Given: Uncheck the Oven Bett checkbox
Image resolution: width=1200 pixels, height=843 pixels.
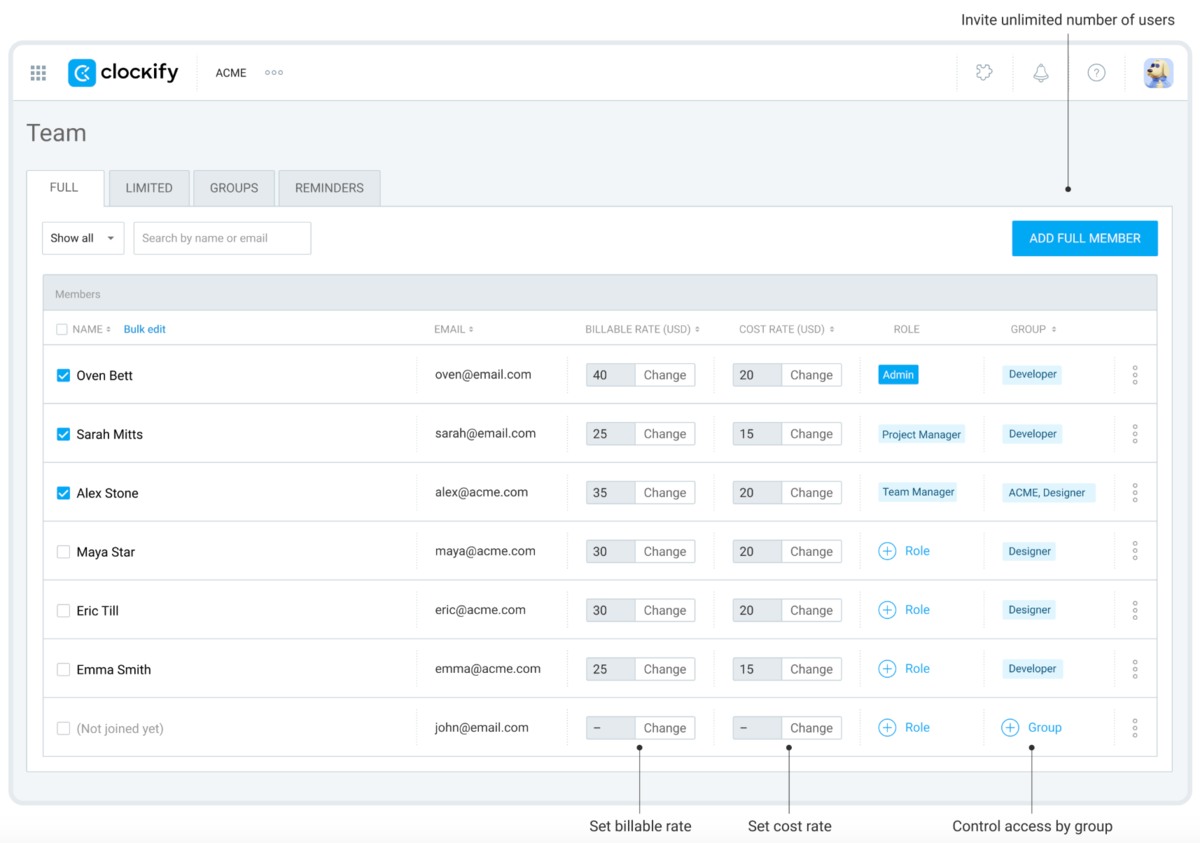Looking at the screenshot, I should [x=63, y=376].
